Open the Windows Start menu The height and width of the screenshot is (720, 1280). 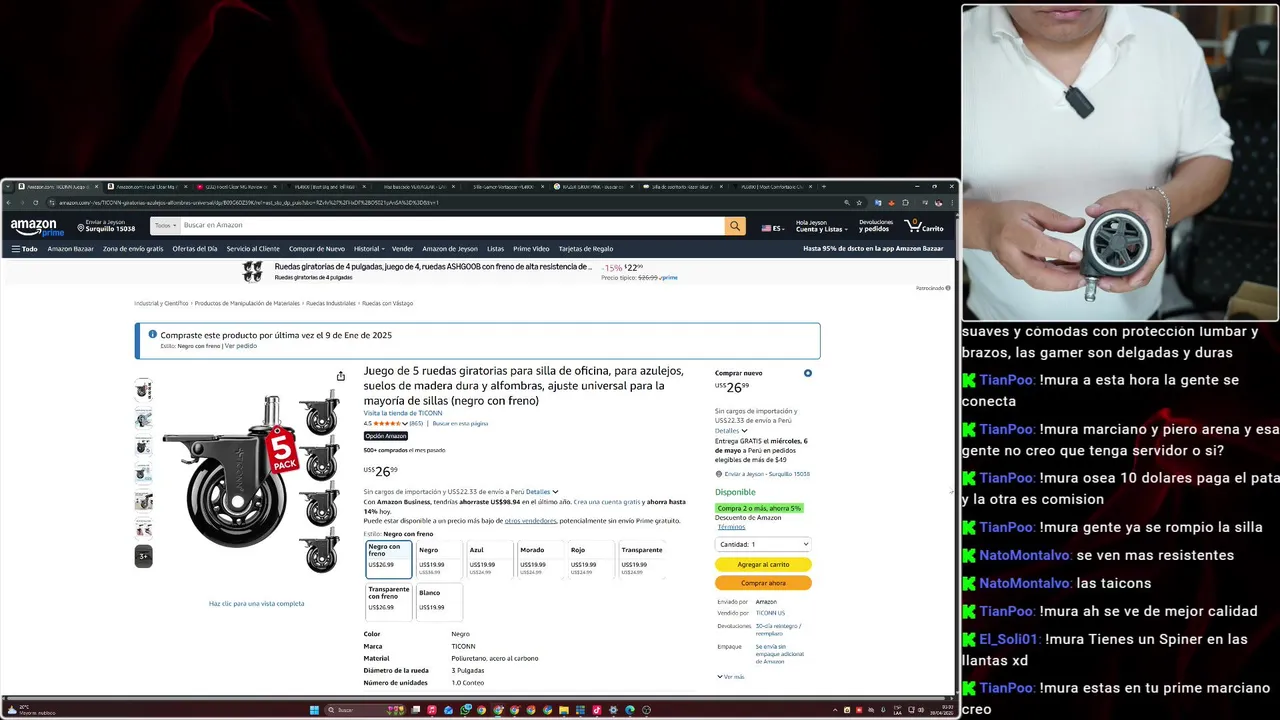click(314, 710)
